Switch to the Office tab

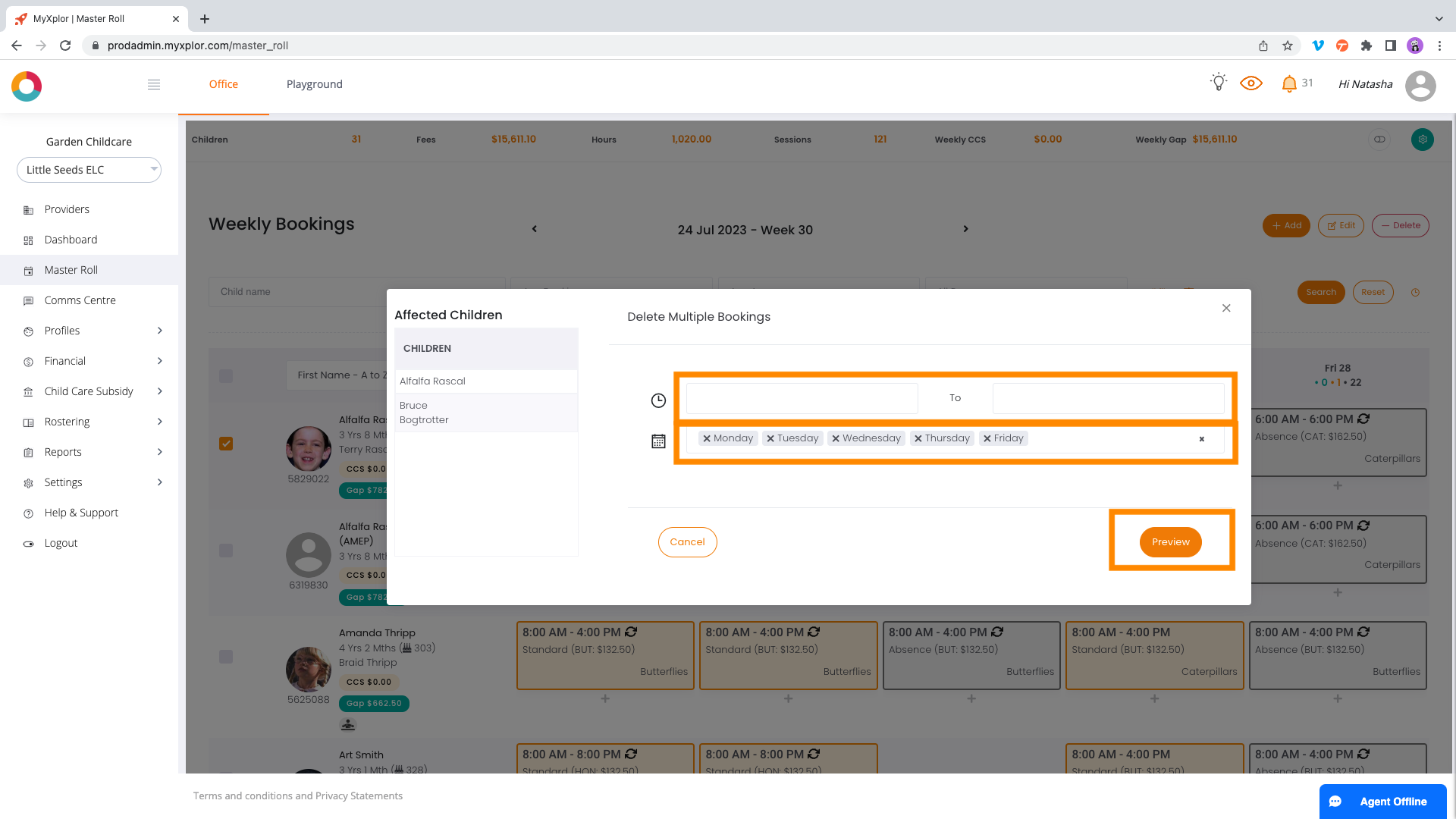pos(224,84)
